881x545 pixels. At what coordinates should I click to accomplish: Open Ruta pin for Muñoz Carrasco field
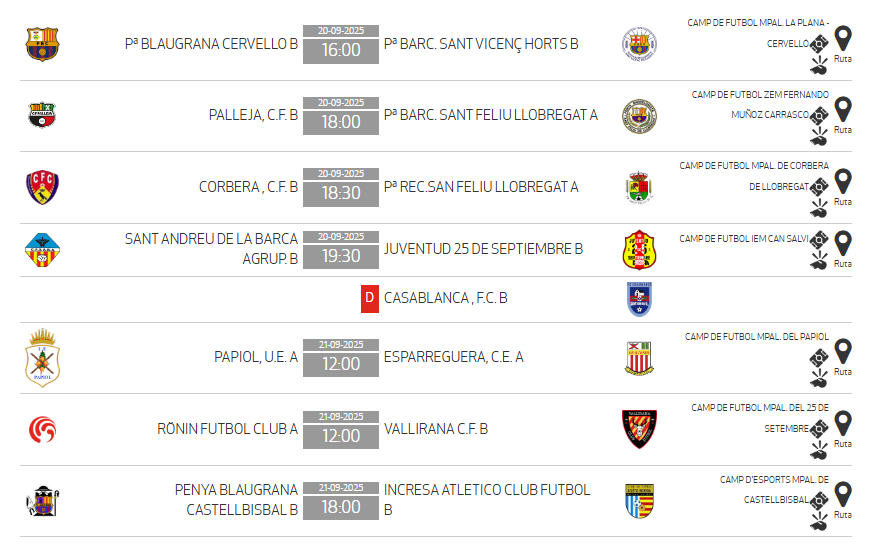(x=843, y=109)
